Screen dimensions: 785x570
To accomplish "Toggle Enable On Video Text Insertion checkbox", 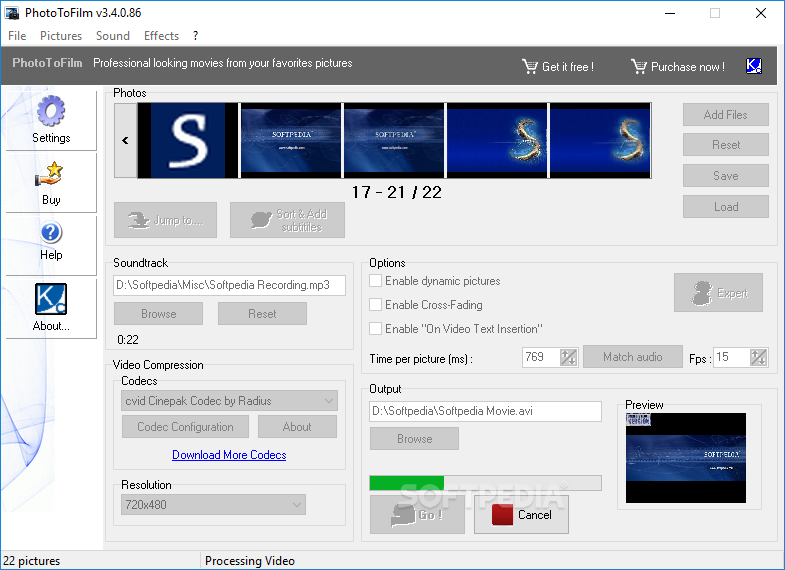I will [x=375, y=329].
